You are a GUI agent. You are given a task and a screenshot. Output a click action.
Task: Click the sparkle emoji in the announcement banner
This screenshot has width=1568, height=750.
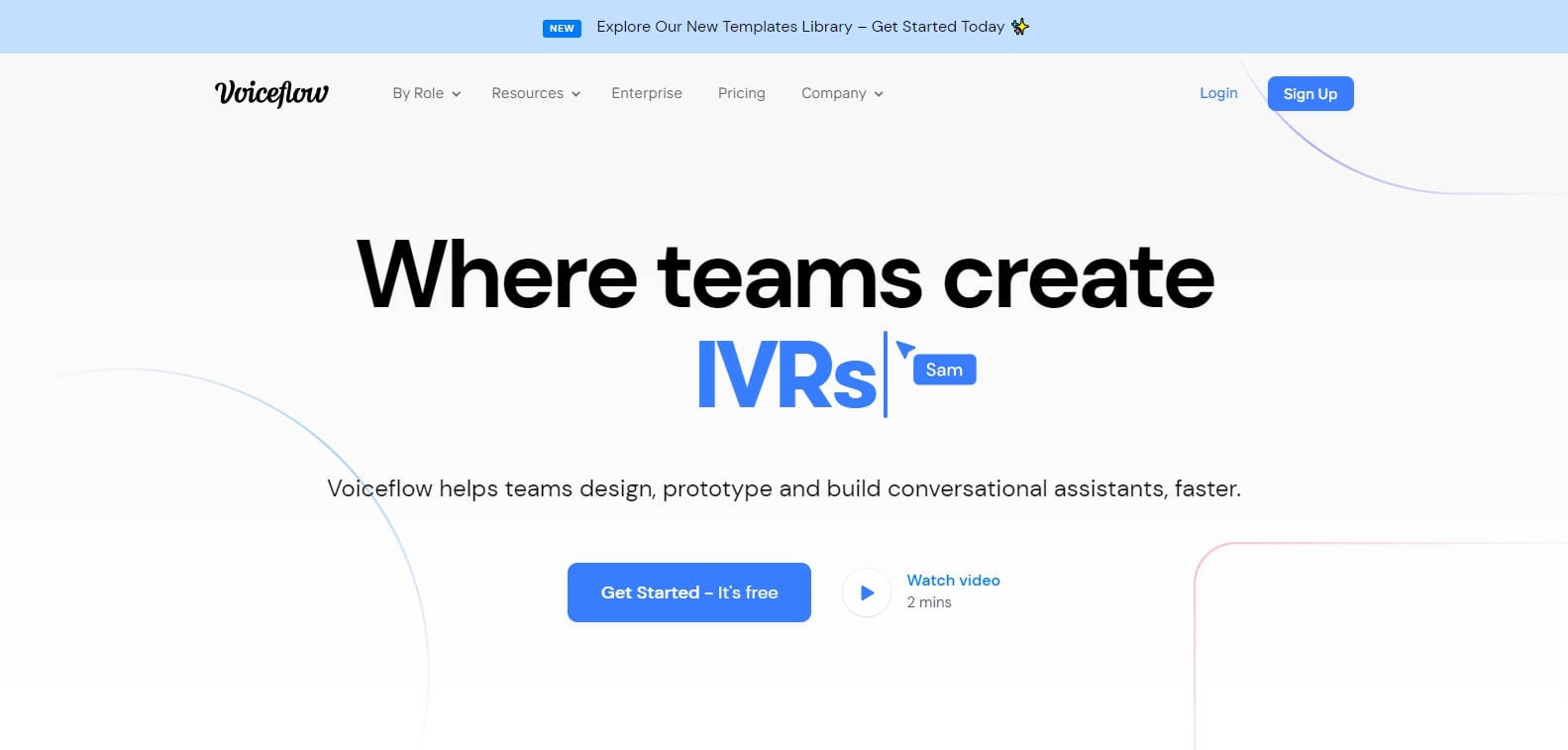pos(1020,27)
